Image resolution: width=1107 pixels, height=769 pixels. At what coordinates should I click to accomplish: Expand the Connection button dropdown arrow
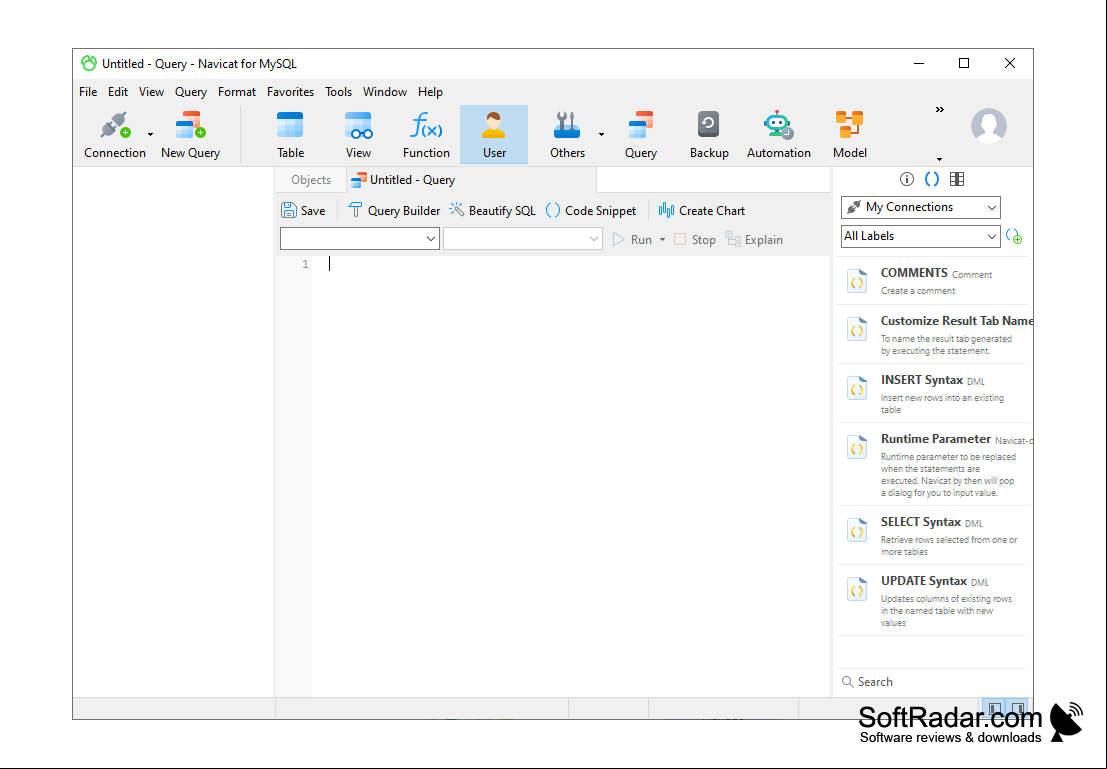(150, 134)
